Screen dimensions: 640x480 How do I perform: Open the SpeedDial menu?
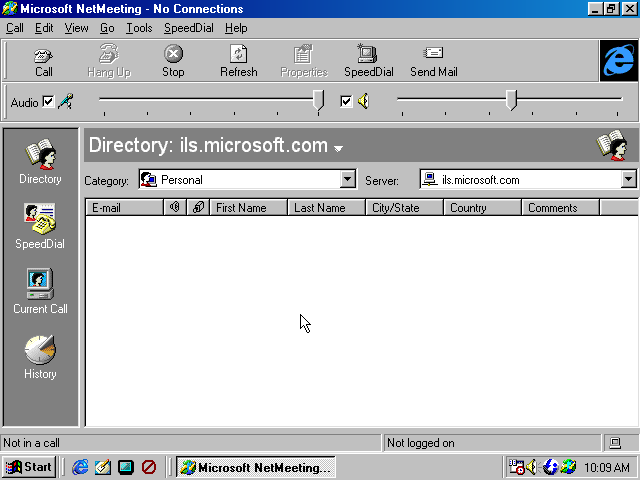point(189,28)
